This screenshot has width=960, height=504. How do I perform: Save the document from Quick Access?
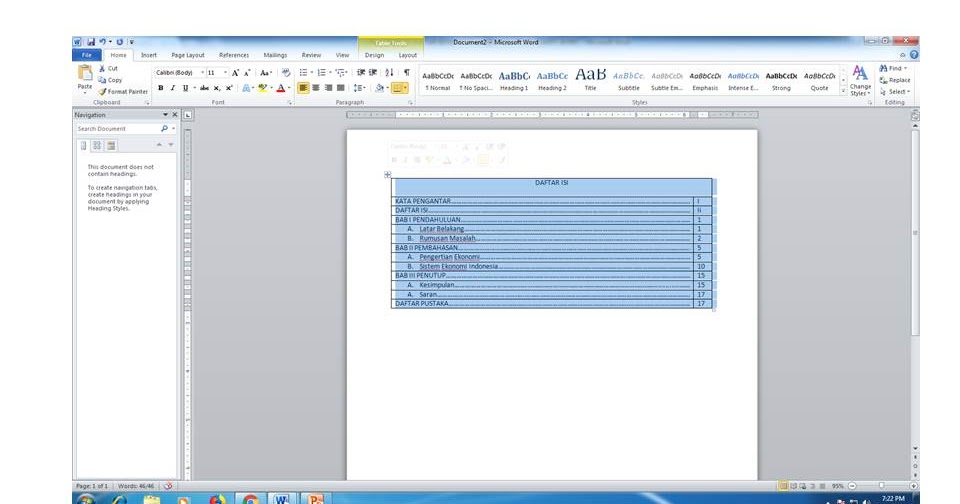pos(91,42)
